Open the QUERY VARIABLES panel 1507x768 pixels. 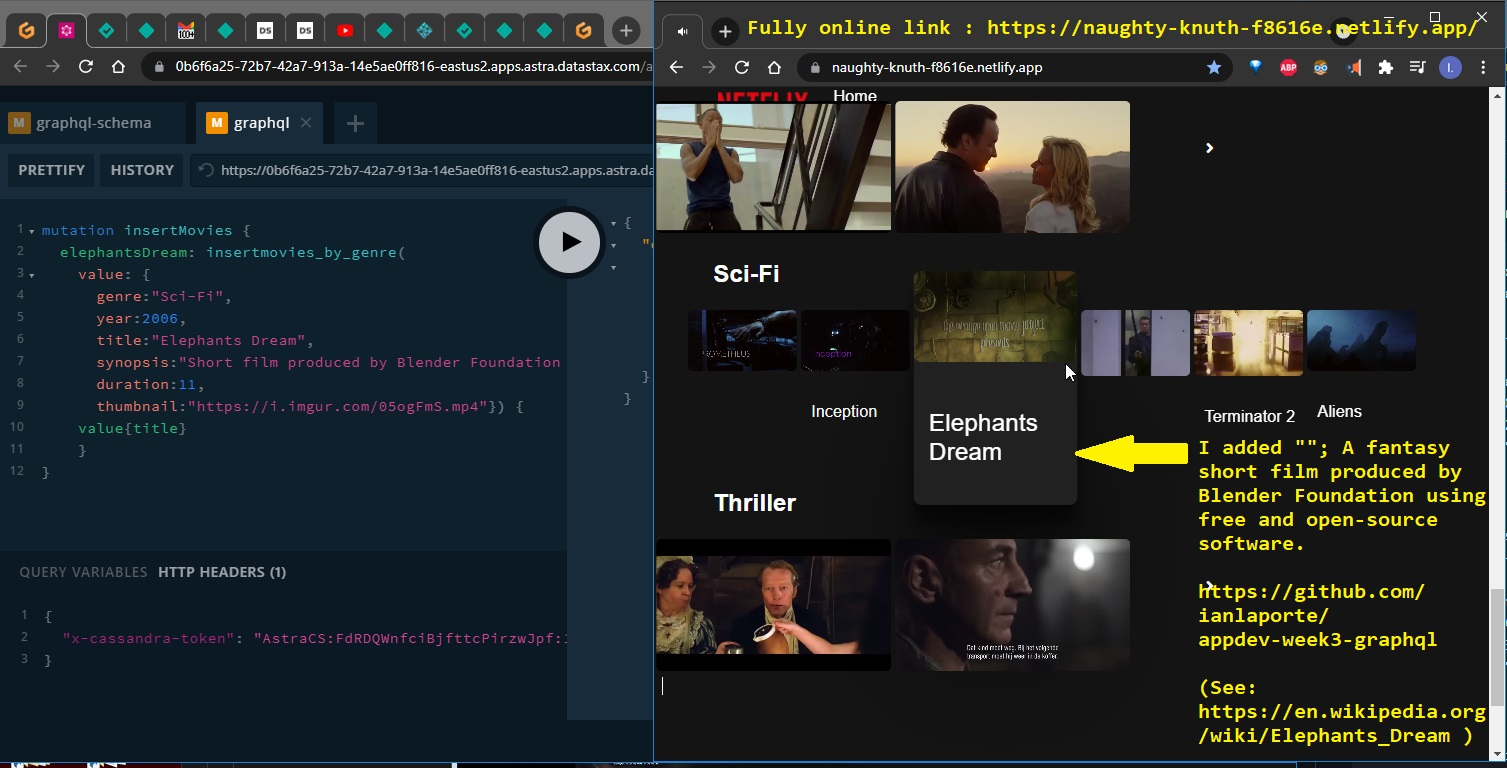83,572
